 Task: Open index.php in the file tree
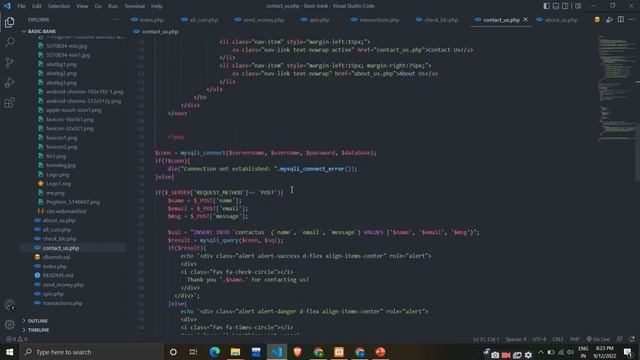[x=54, y=267]
